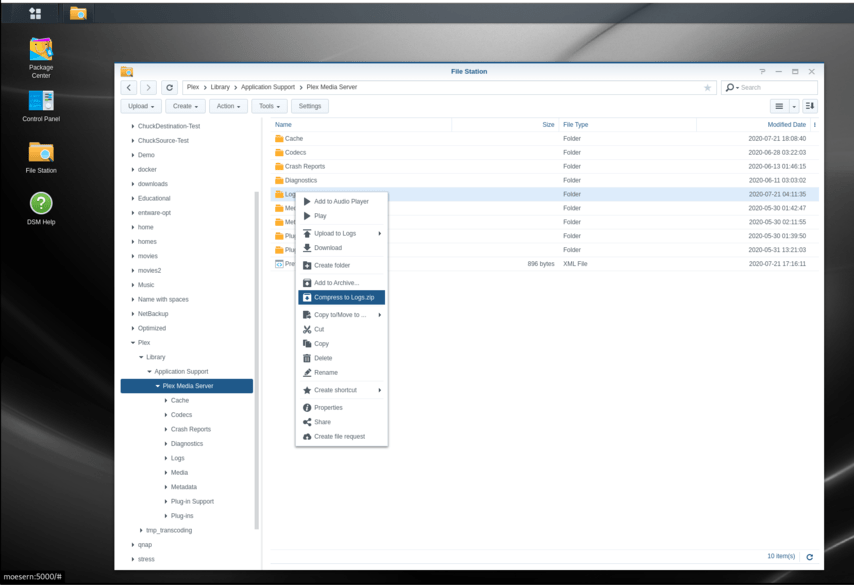
Task: Collapse the Library tree node
Action: pos(141,357)
